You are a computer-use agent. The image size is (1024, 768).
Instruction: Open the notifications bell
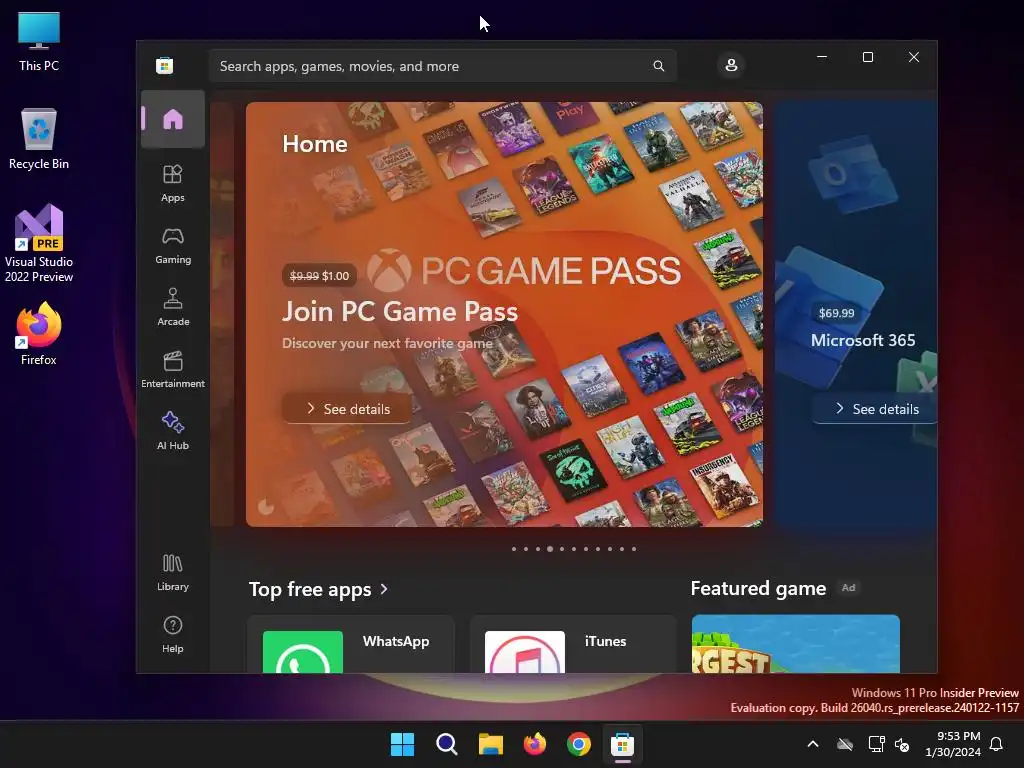[997, 744]
